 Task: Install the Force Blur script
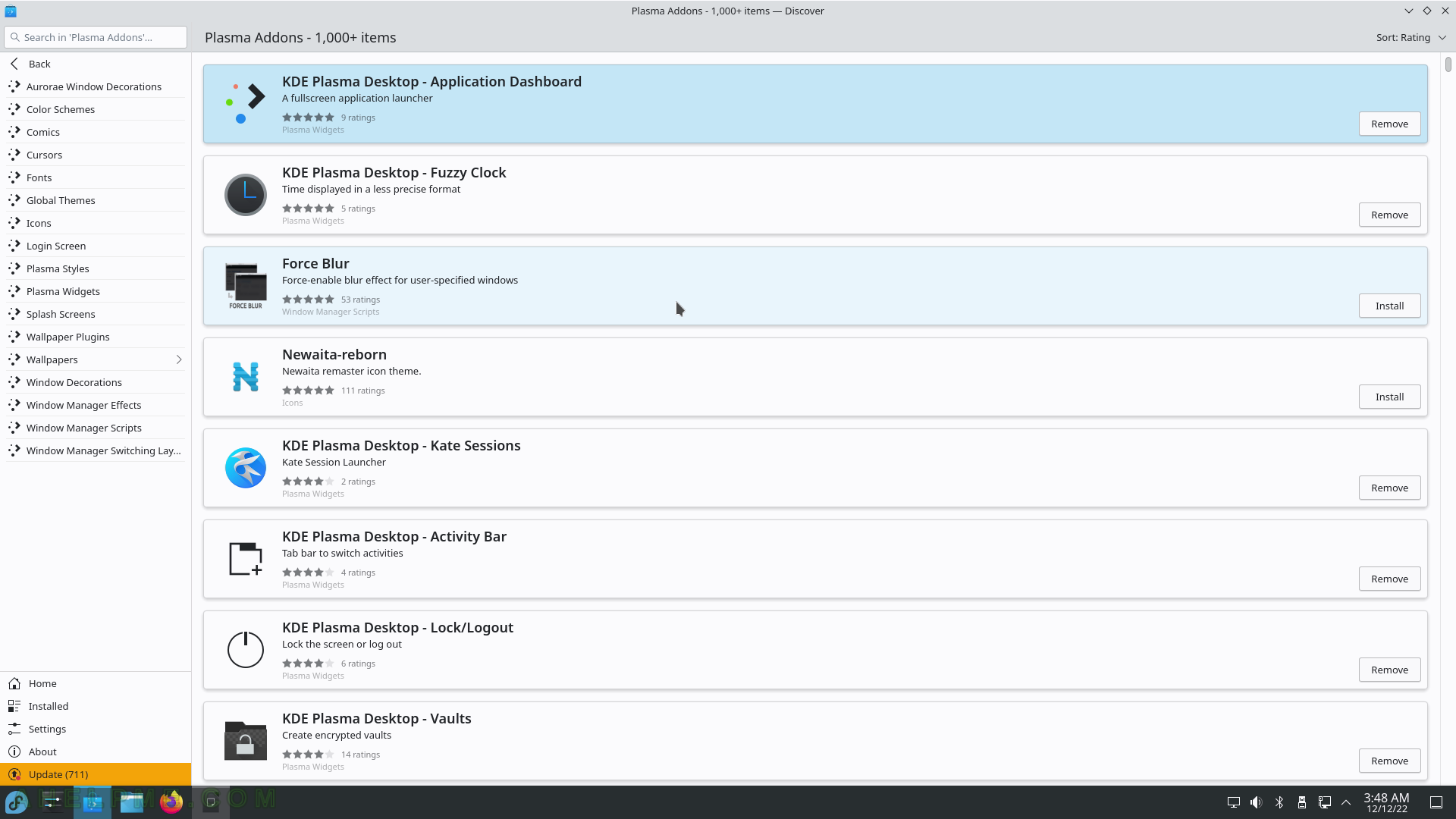click(1389, 306)
